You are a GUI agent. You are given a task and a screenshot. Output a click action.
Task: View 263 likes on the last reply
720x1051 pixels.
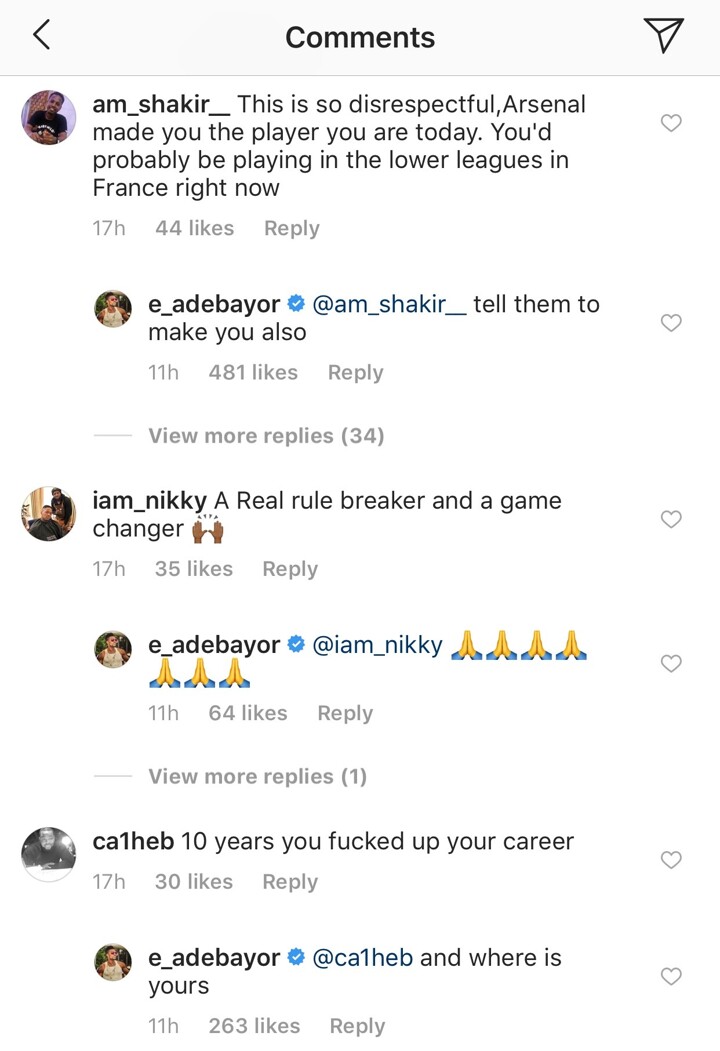click(254, 1026)
